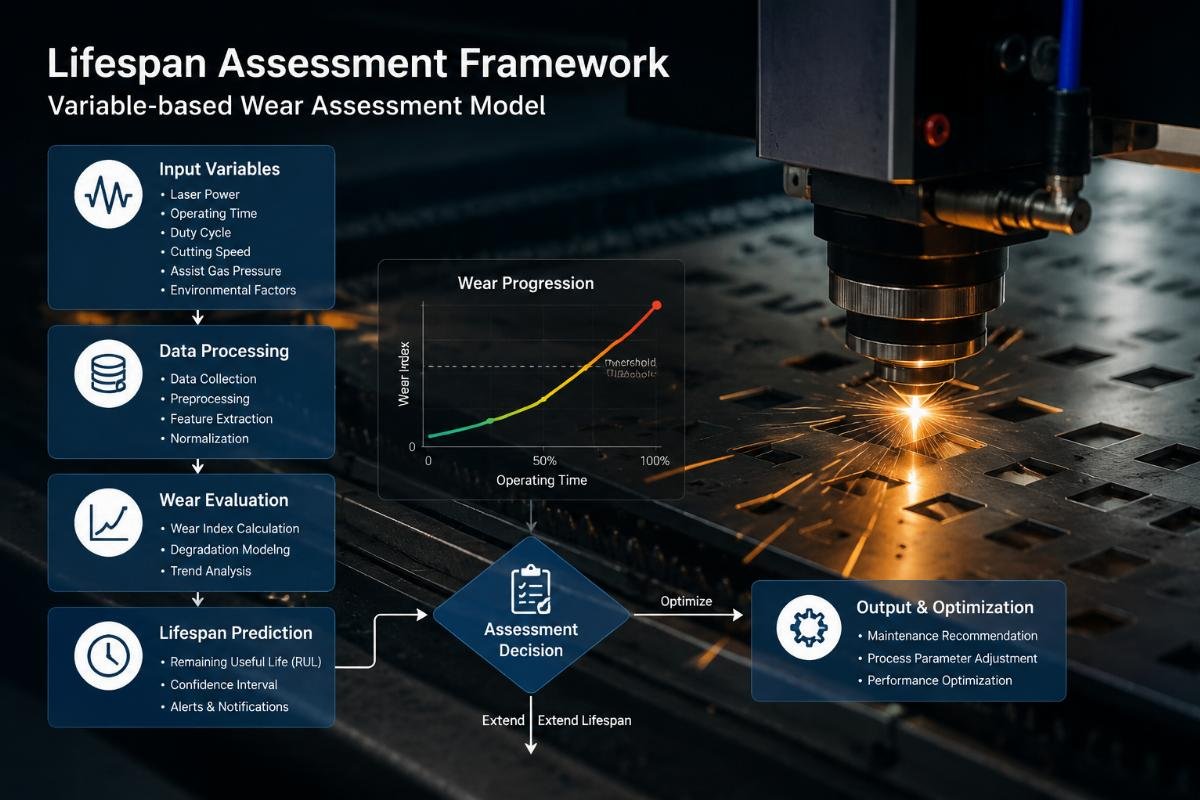Select Maintenance Recommendation item

click(x=952, y=636)
